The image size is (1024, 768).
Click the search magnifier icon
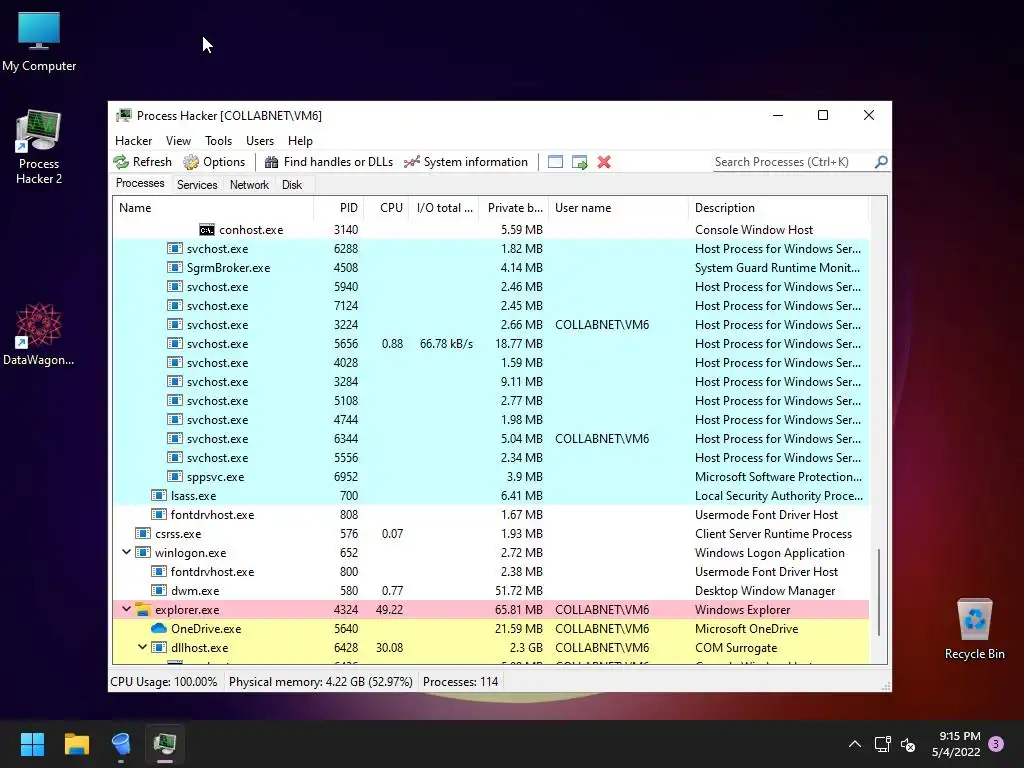(881, 161)
